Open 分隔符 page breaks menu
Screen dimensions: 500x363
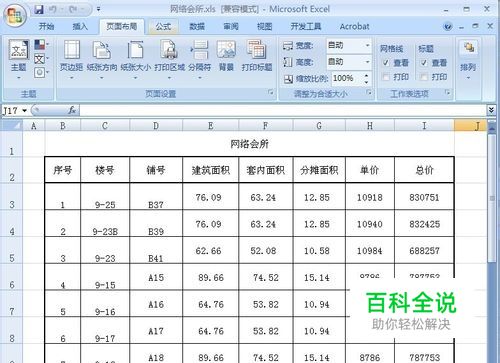(x=200, y=59)
